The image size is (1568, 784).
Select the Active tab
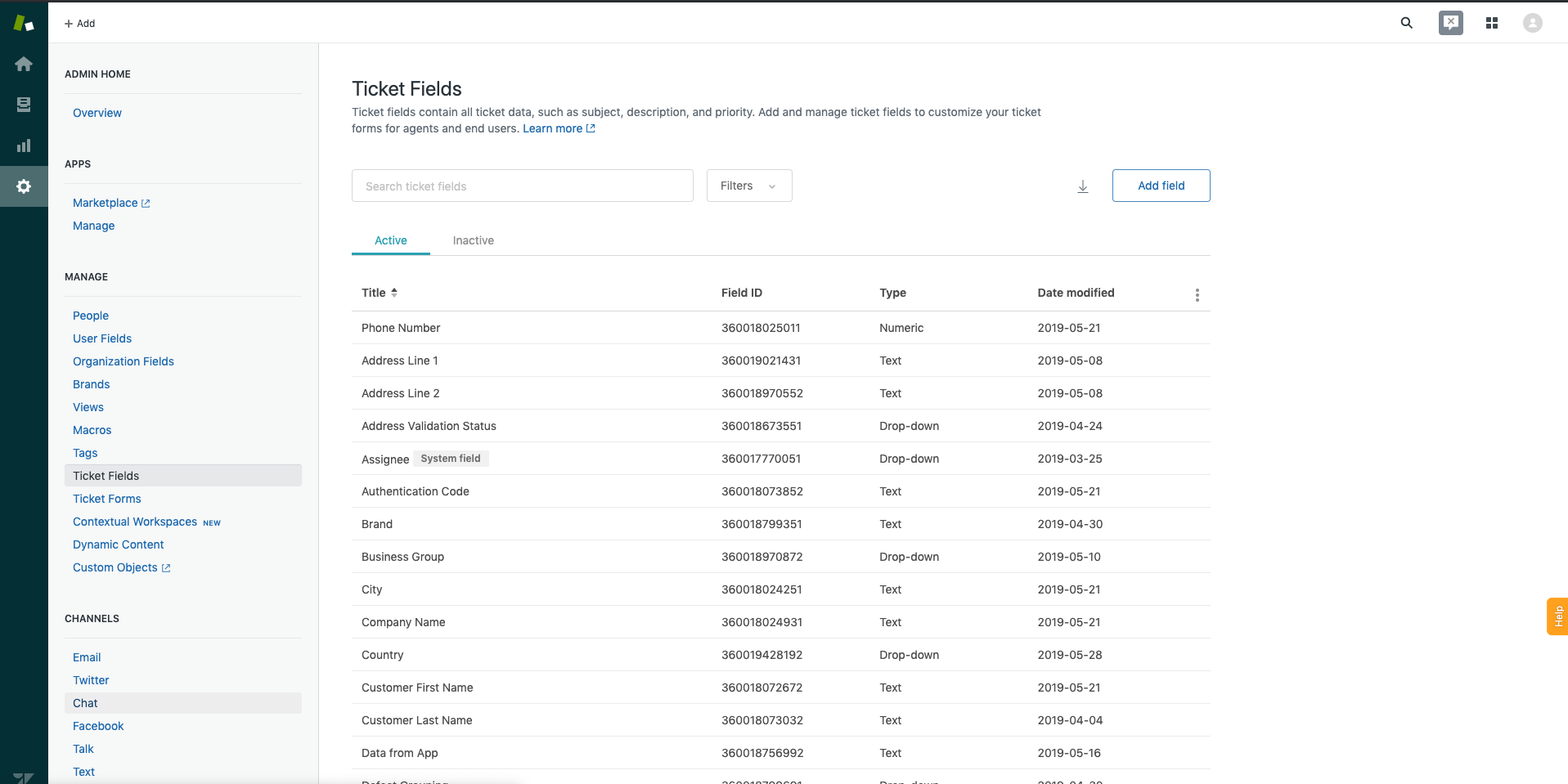click(x=390, y=240)
